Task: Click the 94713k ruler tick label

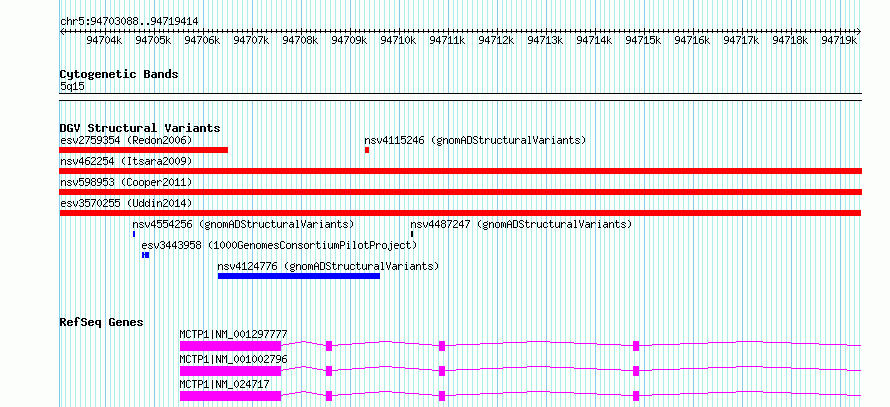Action: coord(545,40)
